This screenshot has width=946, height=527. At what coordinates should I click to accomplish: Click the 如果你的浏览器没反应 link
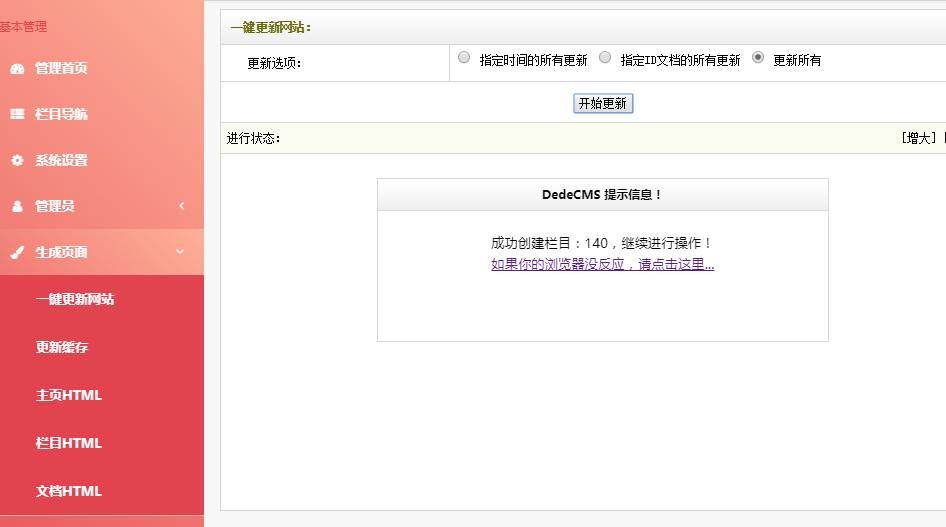603,264
